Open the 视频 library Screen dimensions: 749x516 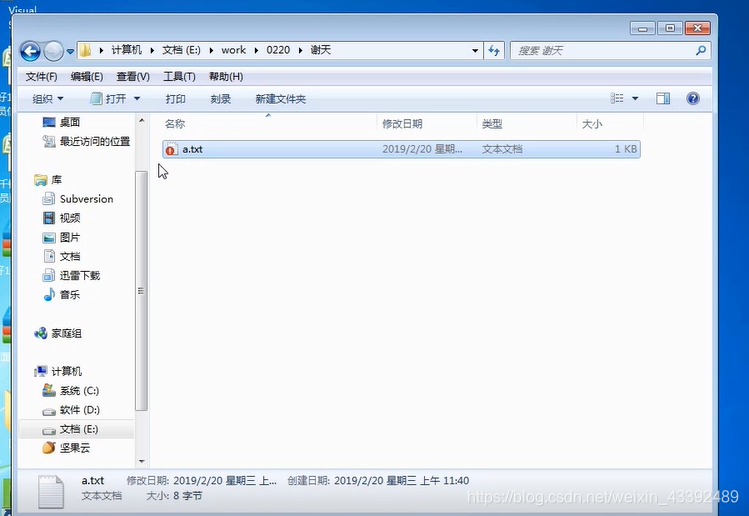(x=61, y=218)
